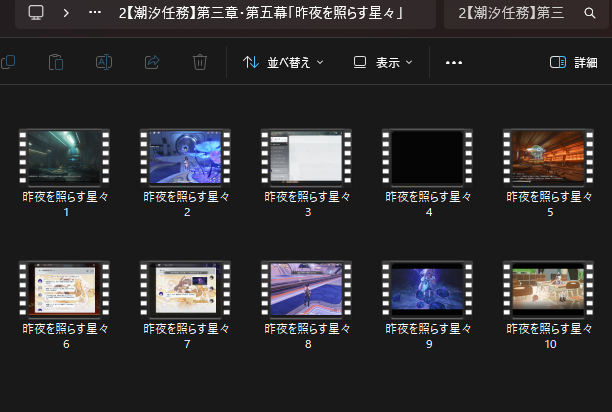Click the file name text 昨夜を照らす星々 5

550,204
